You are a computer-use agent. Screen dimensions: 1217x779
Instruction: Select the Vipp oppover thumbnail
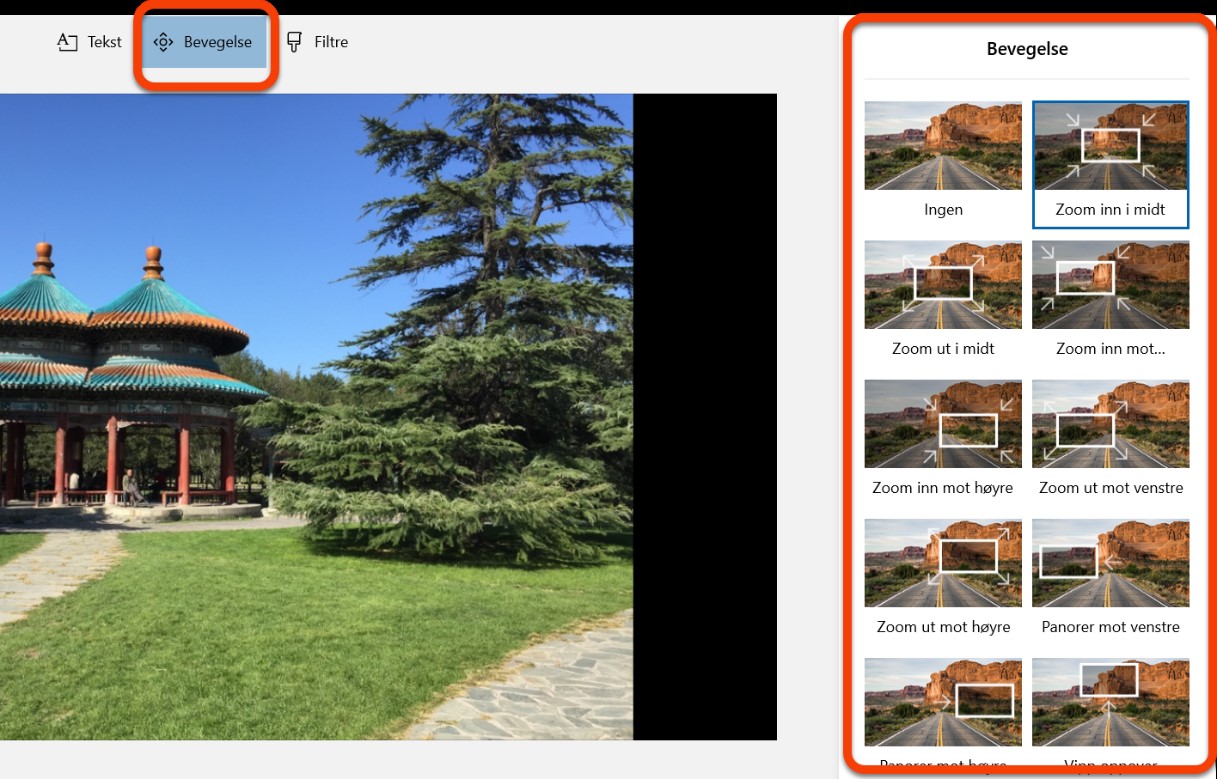[x=1111, y=702]
